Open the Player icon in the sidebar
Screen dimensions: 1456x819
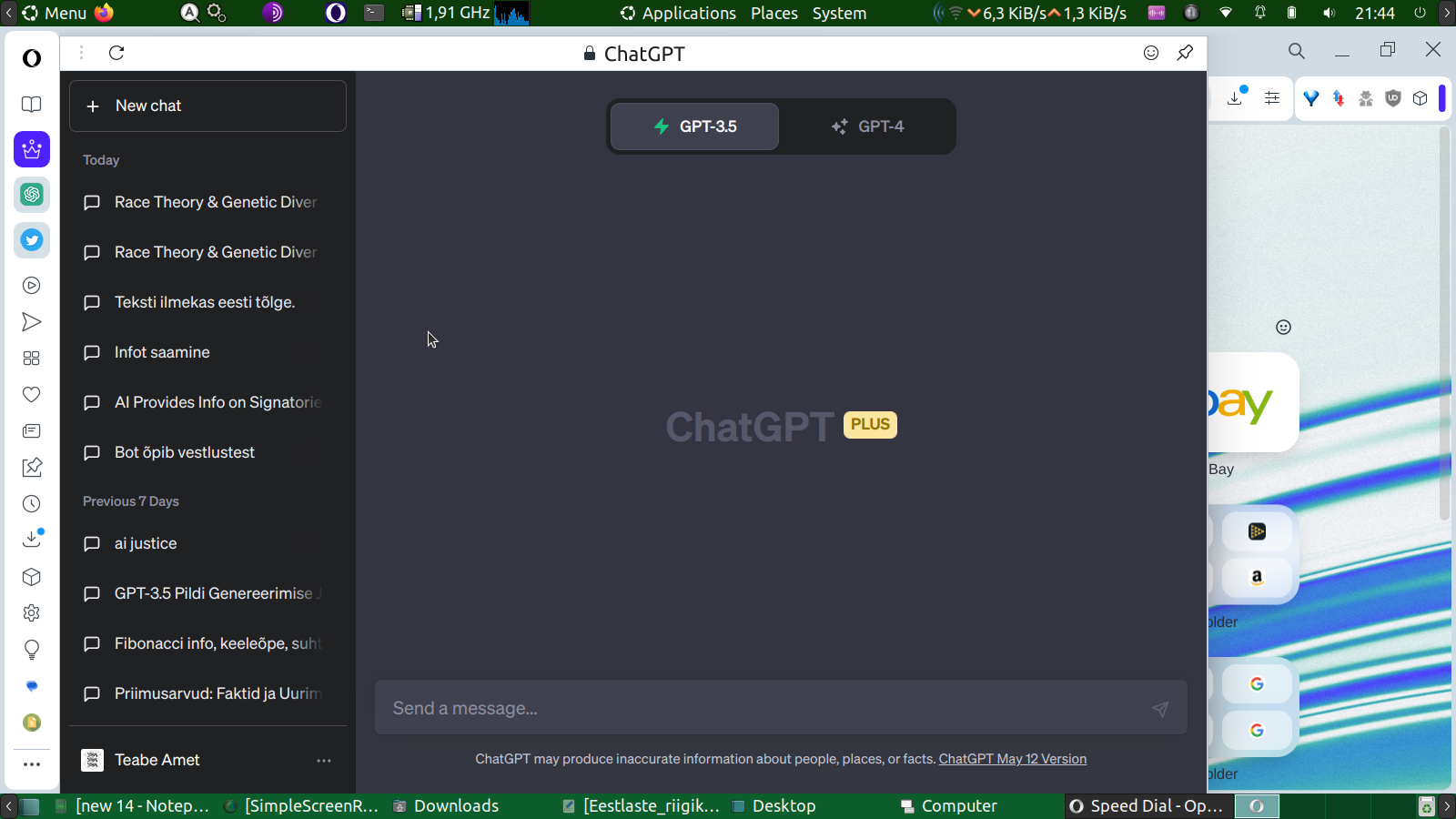pyautogui.click(x=32, y=286)
